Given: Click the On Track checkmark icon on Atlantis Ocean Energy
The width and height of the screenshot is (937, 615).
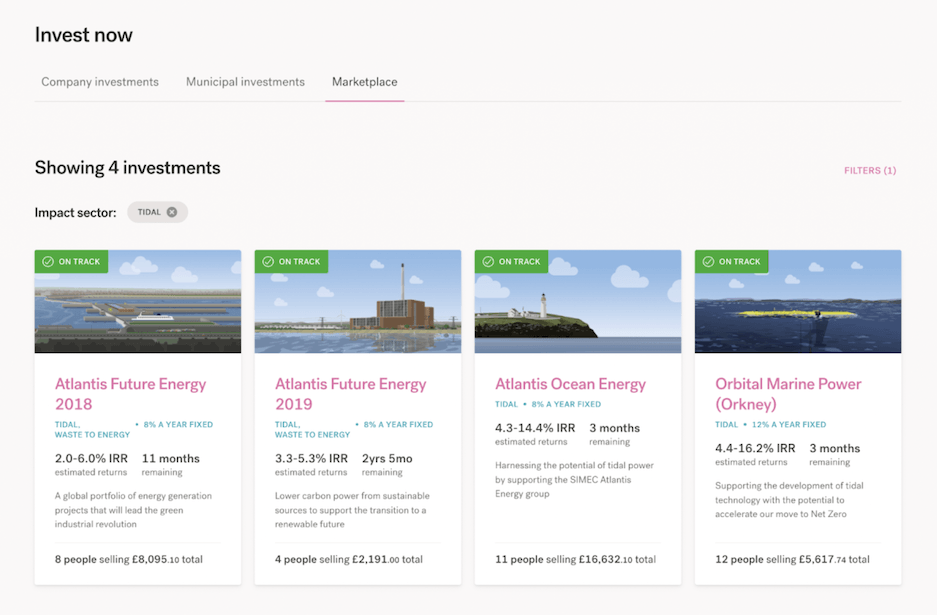Looking at the screenshot, I should [488, 262].
